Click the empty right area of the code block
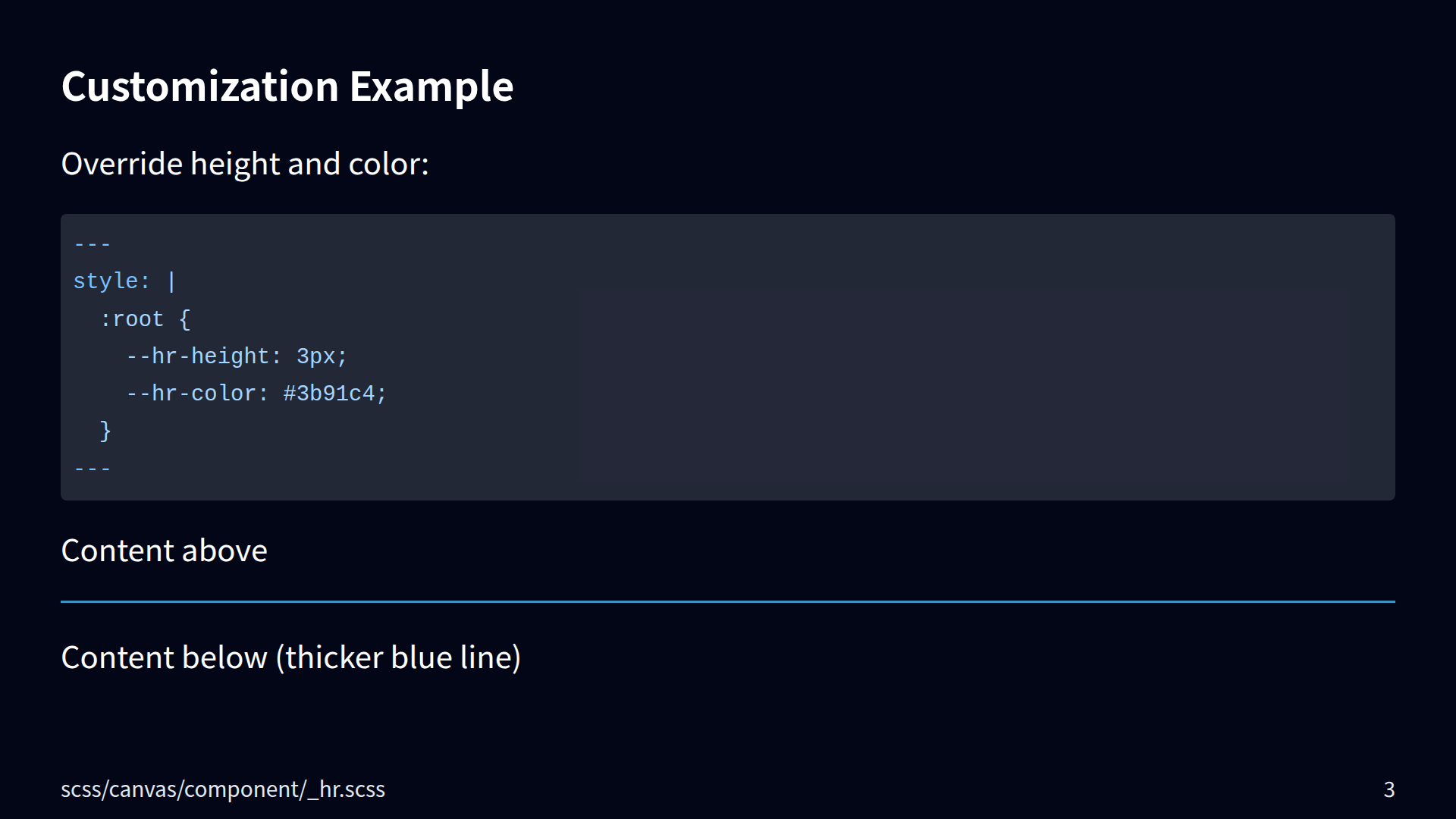Viewport: 1456px width, 819px height. point(986,379)
